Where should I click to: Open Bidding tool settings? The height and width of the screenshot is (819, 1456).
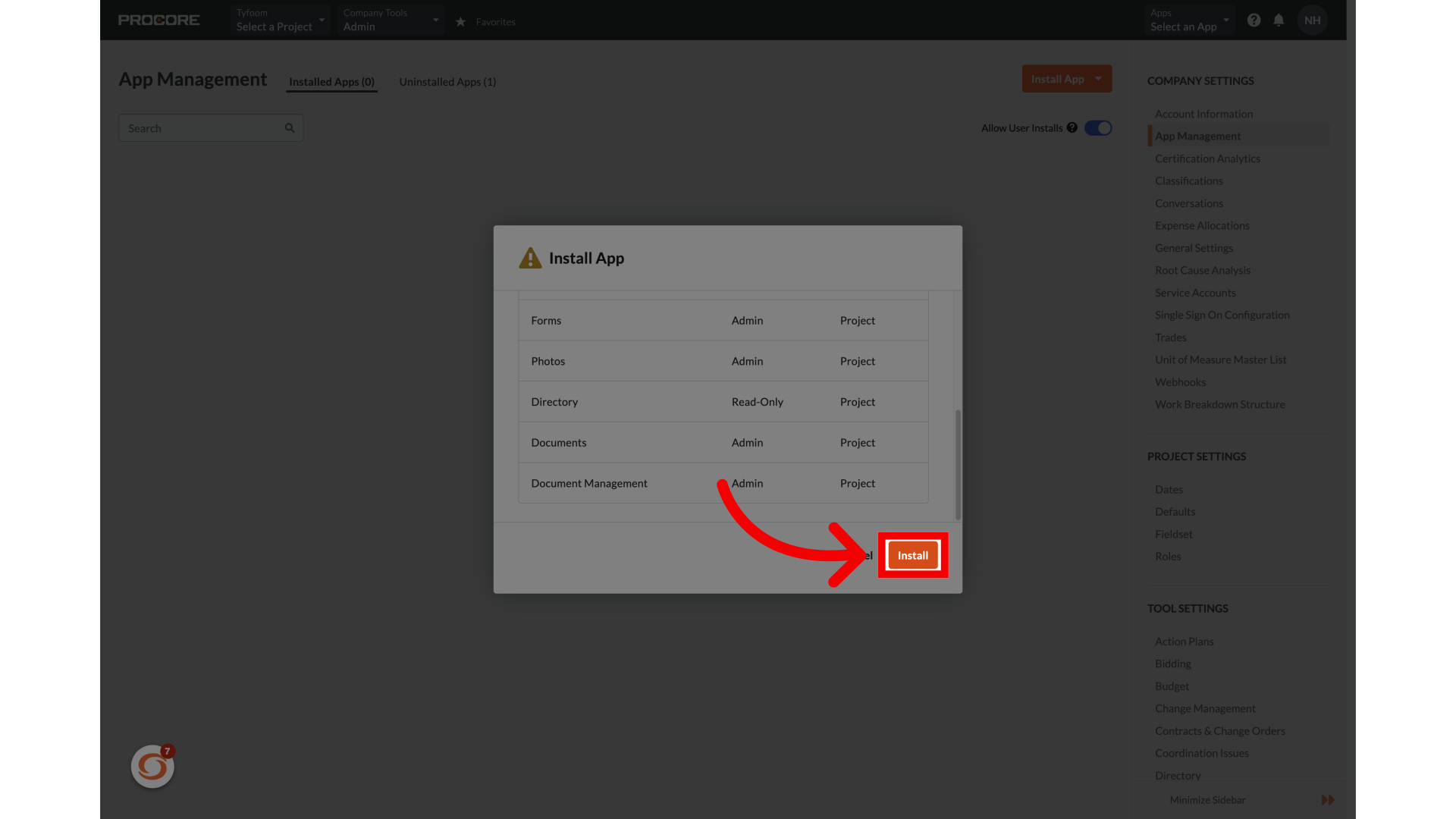1172,664
